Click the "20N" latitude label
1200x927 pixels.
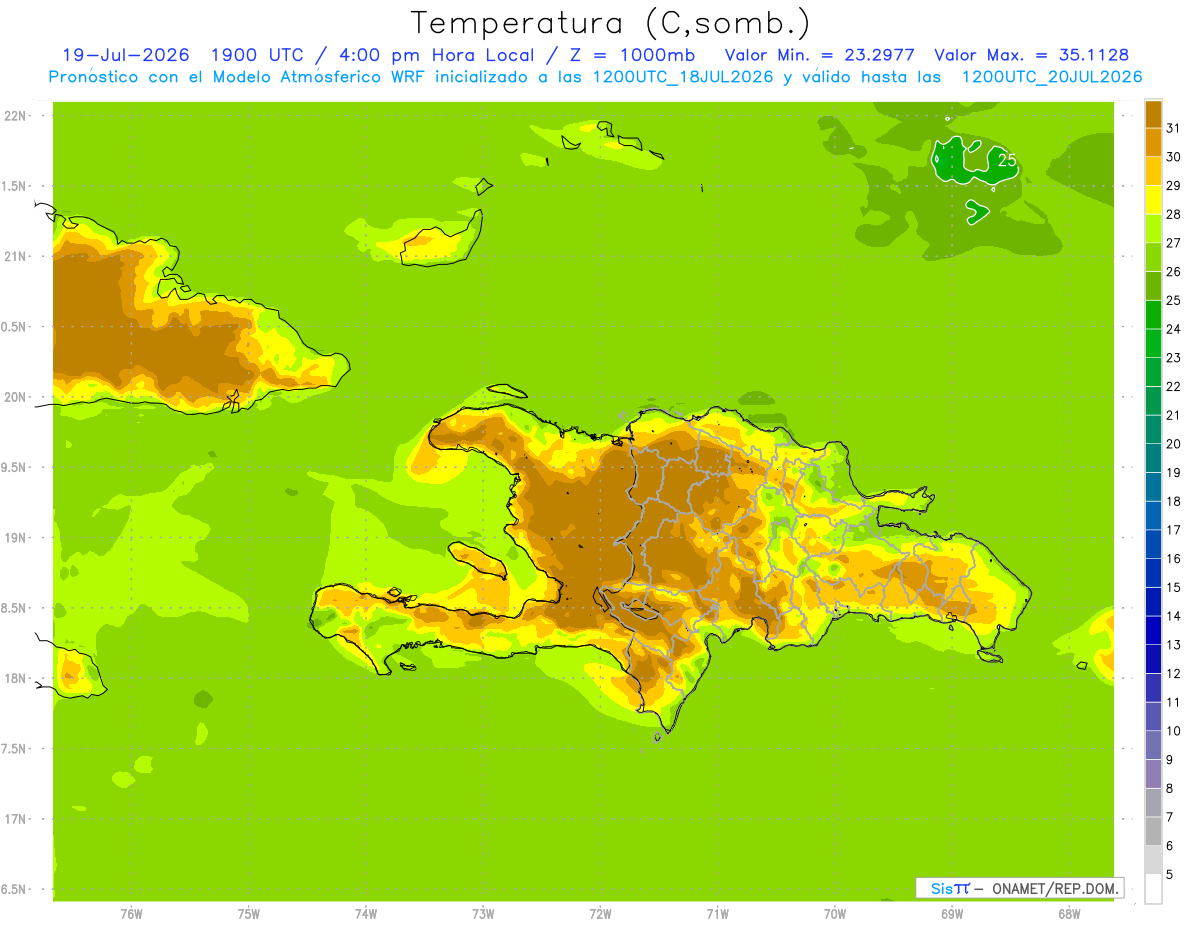17,397
